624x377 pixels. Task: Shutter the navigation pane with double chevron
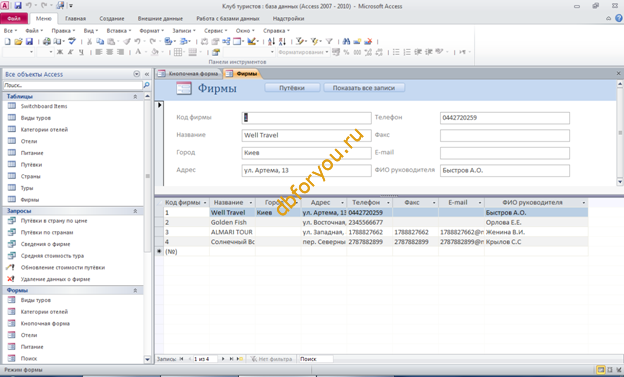[x=147, y=74]
